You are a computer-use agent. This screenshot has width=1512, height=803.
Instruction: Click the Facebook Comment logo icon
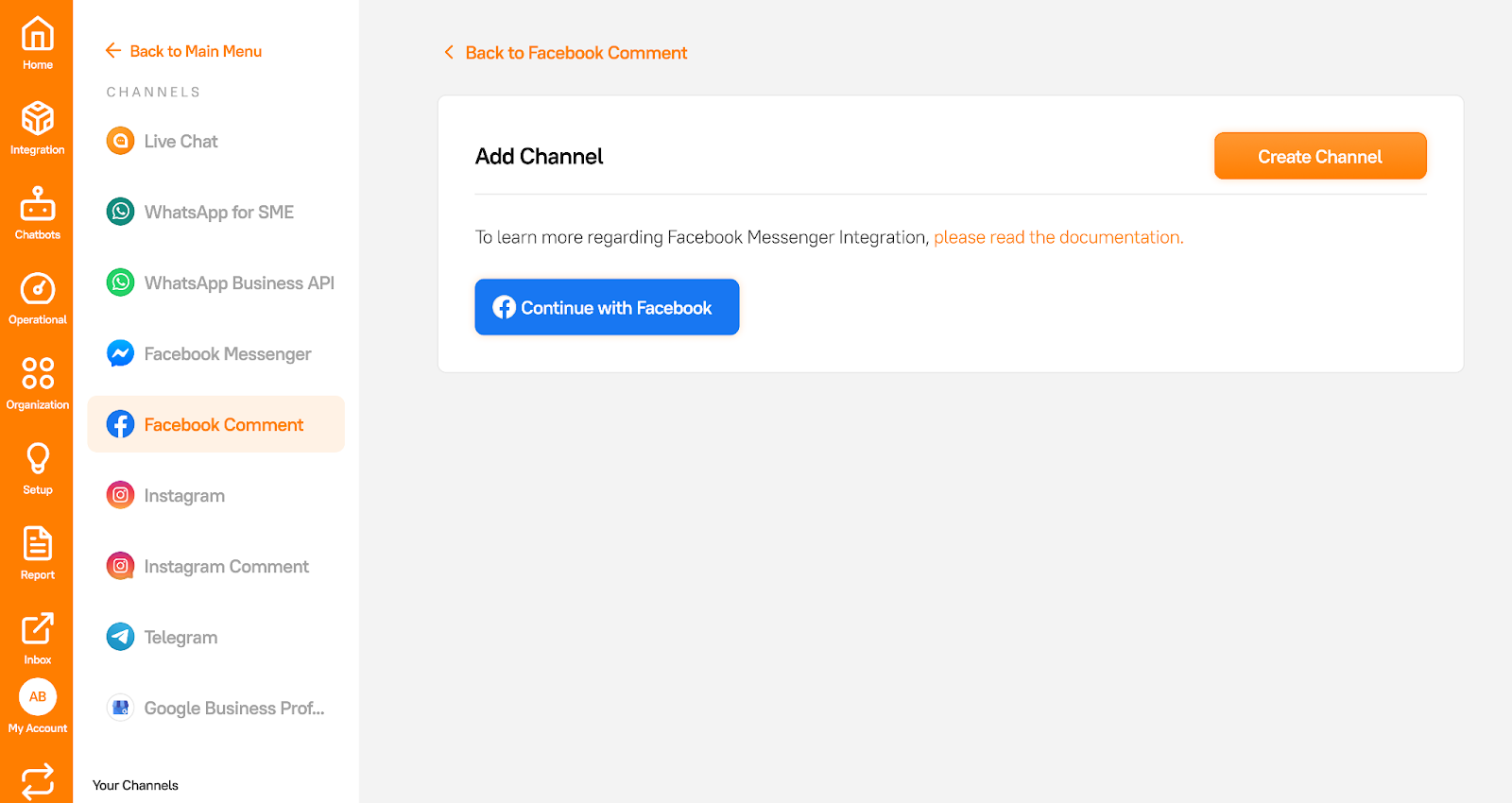(120, 424)
